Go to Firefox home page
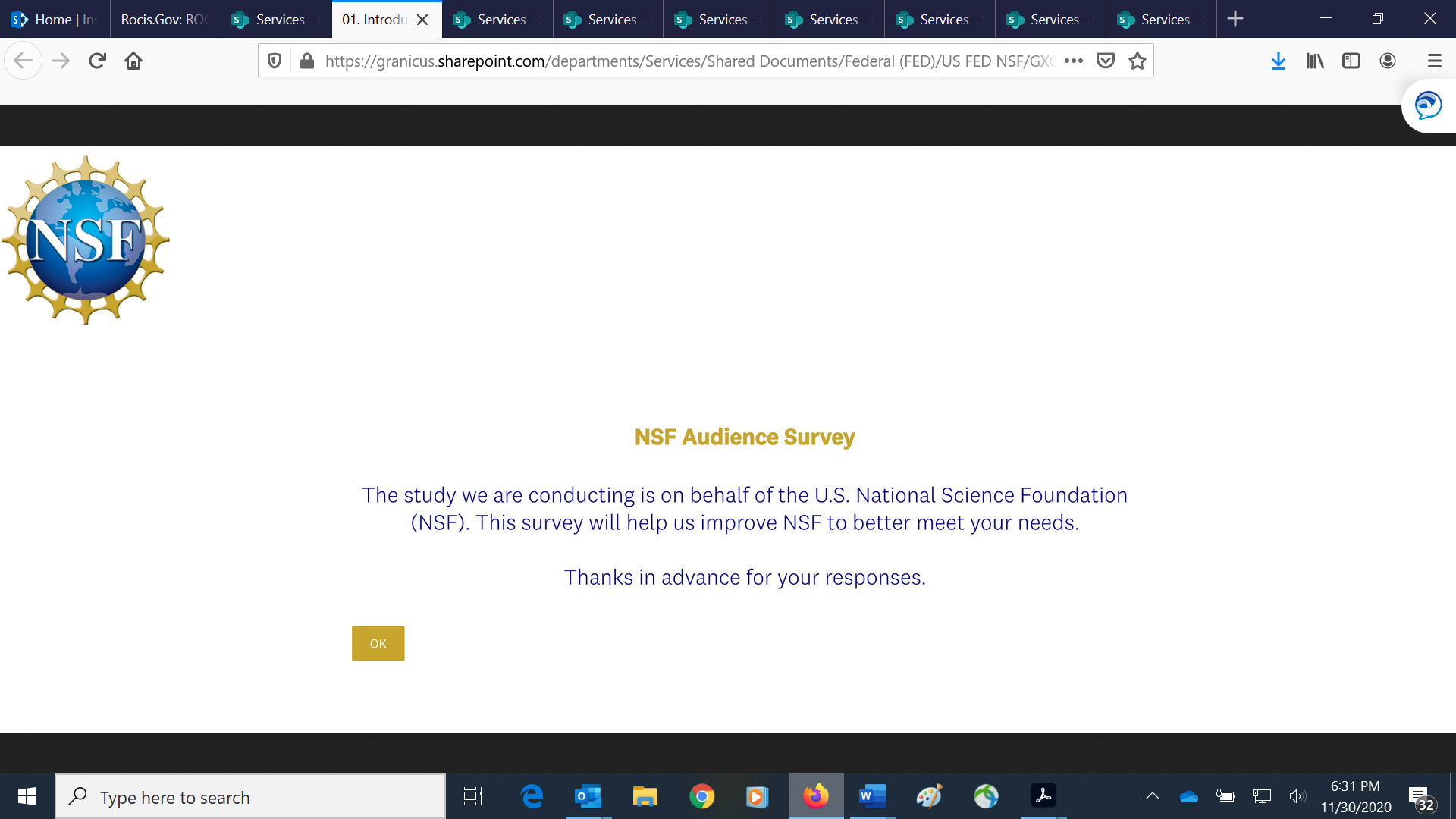Screen dimensions: 1456x819 click(x=133, y=61)
